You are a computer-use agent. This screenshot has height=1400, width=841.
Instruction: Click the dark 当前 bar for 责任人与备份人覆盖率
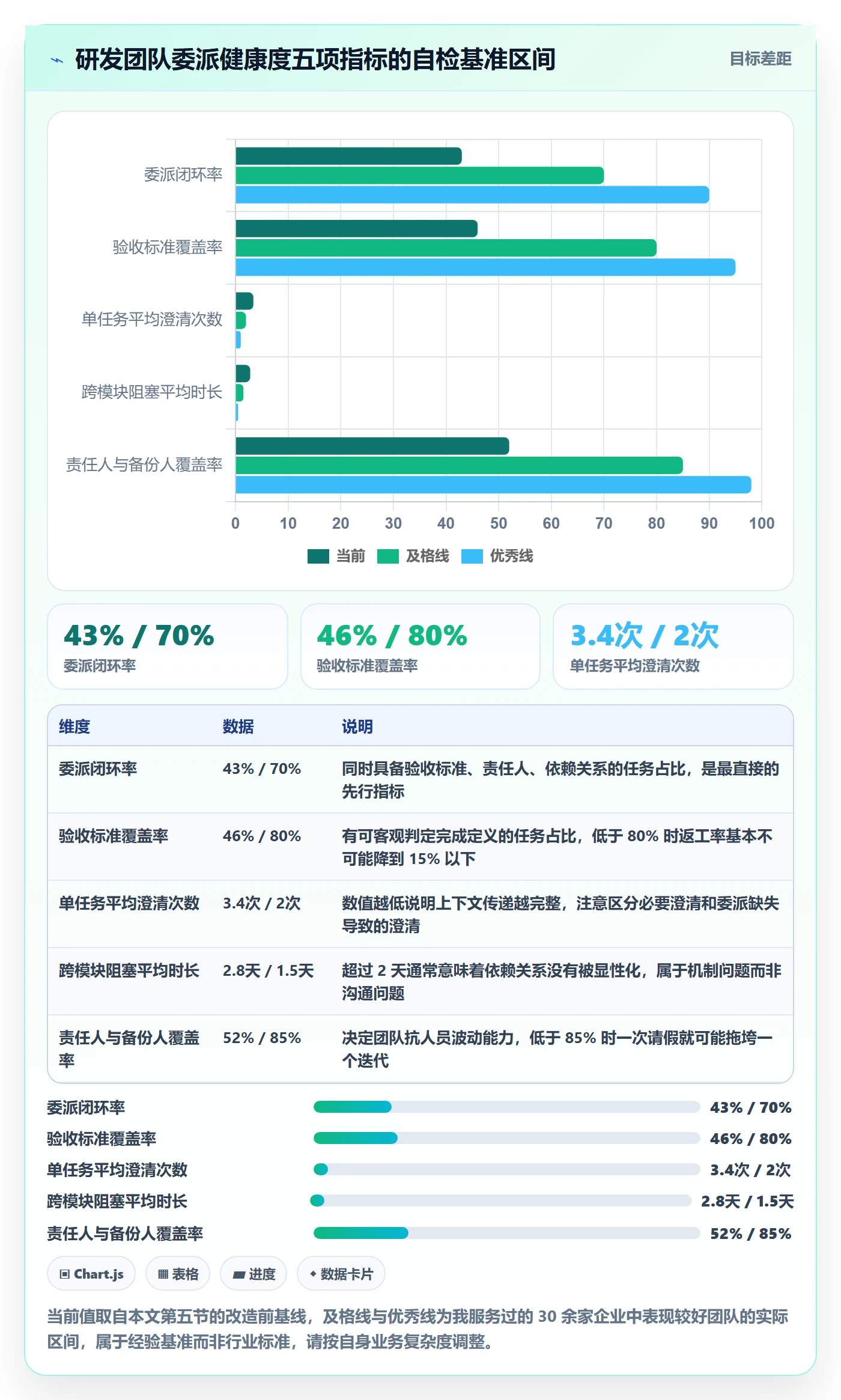372,446
